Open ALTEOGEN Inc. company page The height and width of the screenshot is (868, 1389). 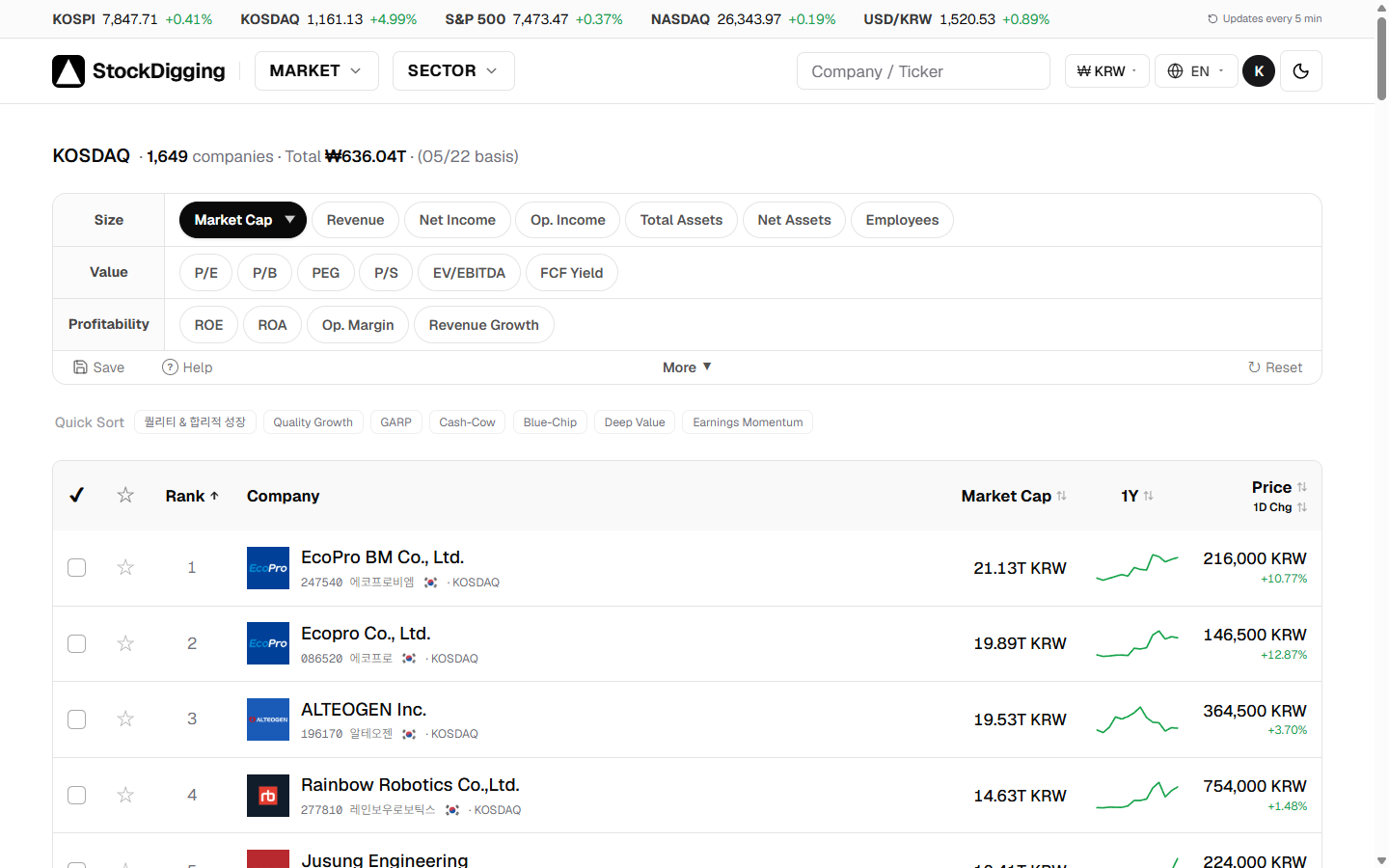[364, 710]
